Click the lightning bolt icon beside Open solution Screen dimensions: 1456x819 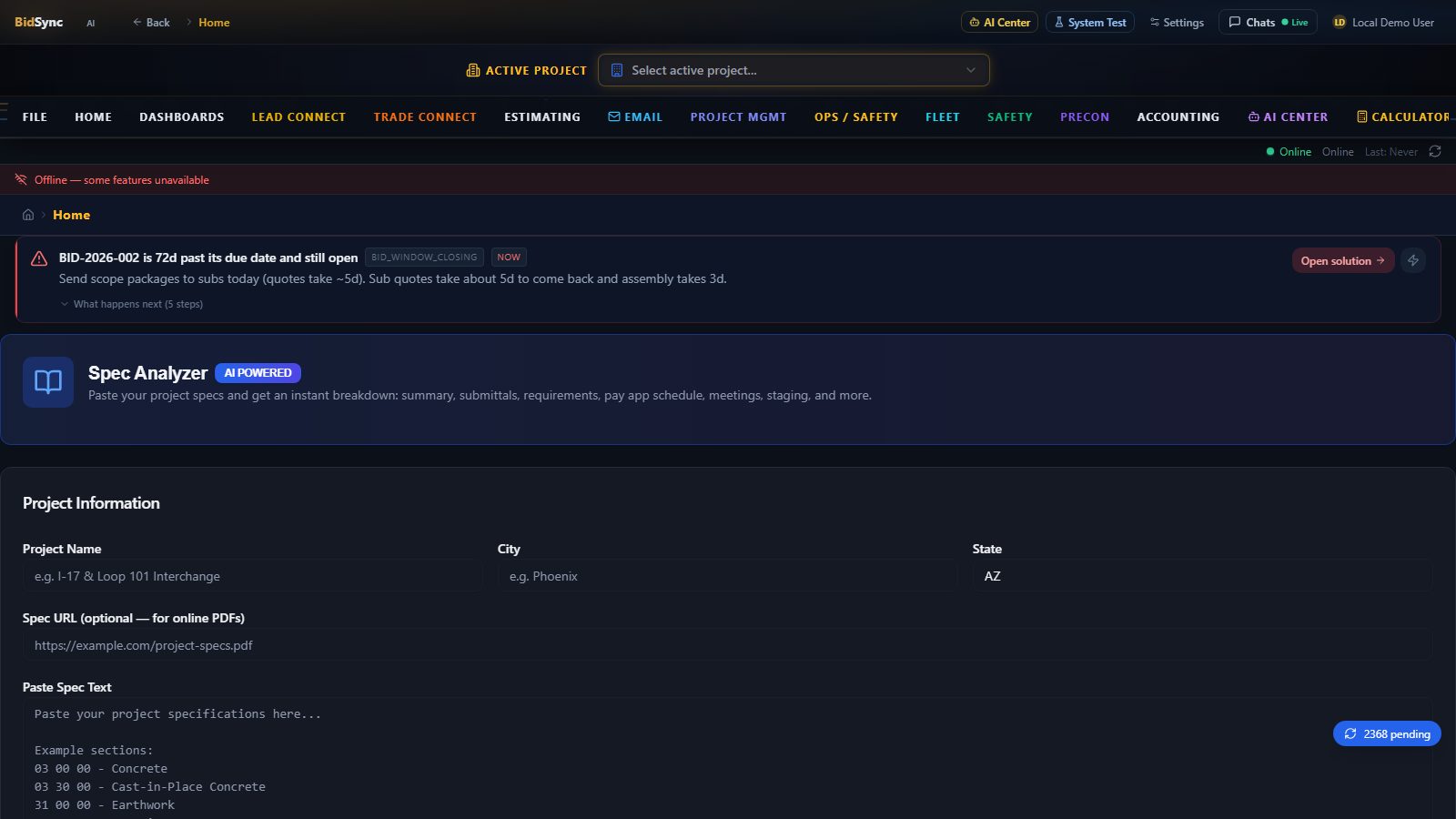(x=1413, y=260)
